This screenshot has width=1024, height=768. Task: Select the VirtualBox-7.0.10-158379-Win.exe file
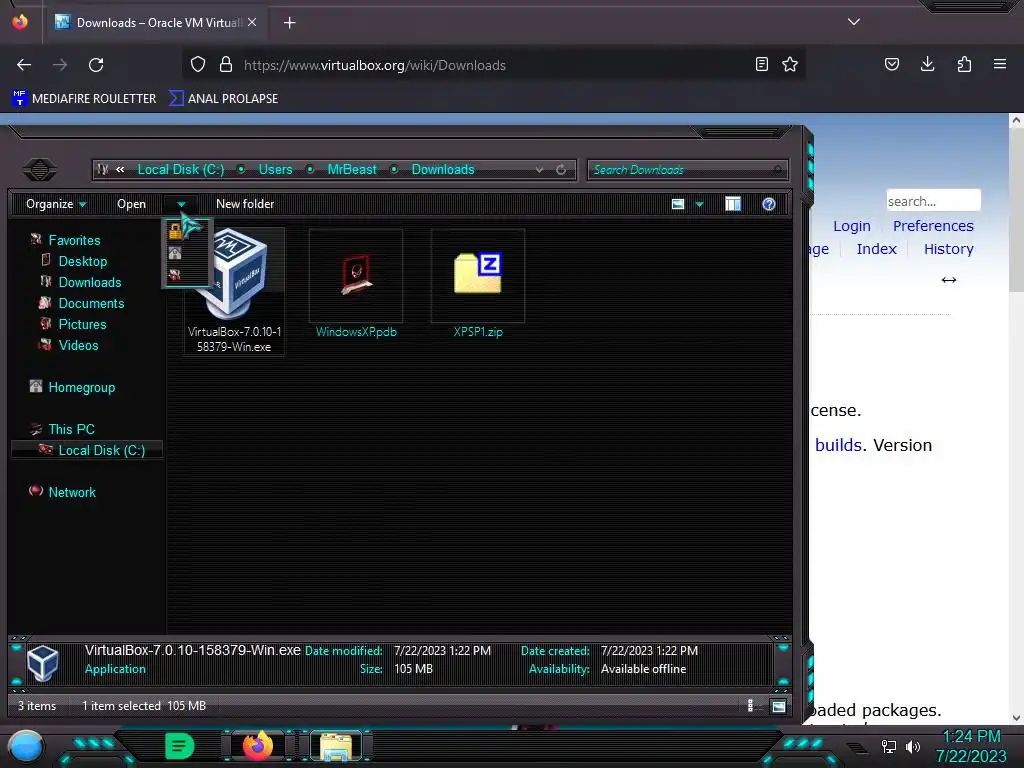(x=234, y=292)
